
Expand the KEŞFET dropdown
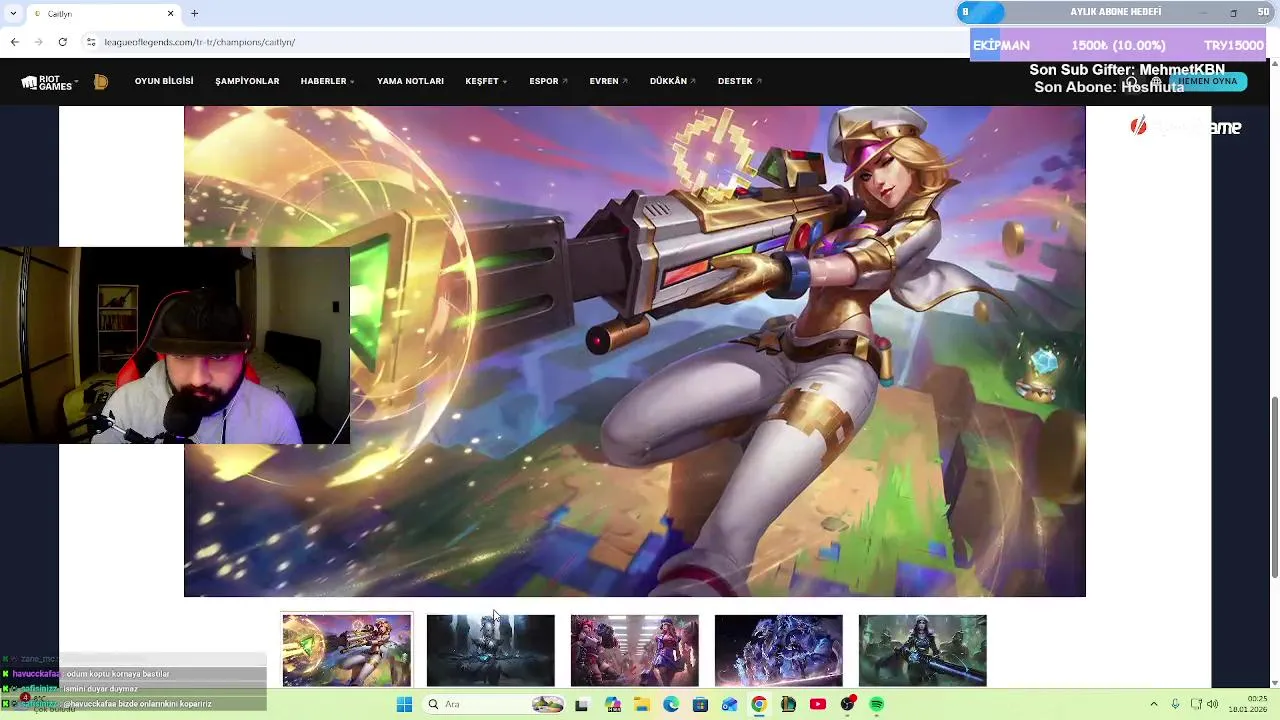click(486, 82)
